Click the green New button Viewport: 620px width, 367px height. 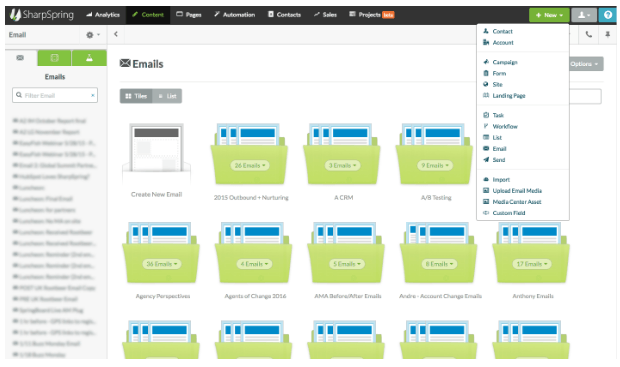tap(549, 15)
